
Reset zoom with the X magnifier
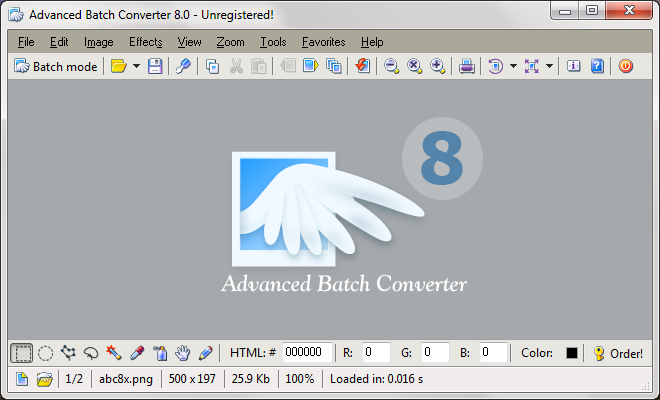click(414, 67)
